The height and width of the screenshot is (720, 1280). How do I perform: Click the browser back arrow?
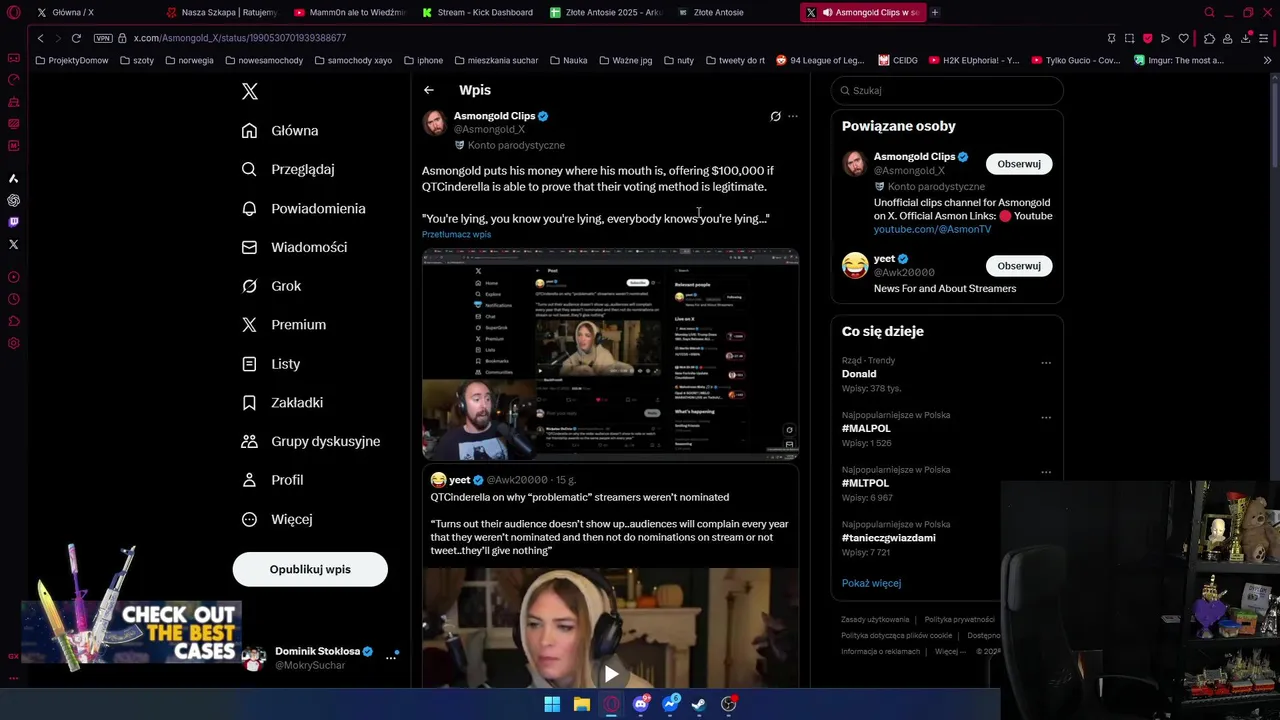coord(40,38)
